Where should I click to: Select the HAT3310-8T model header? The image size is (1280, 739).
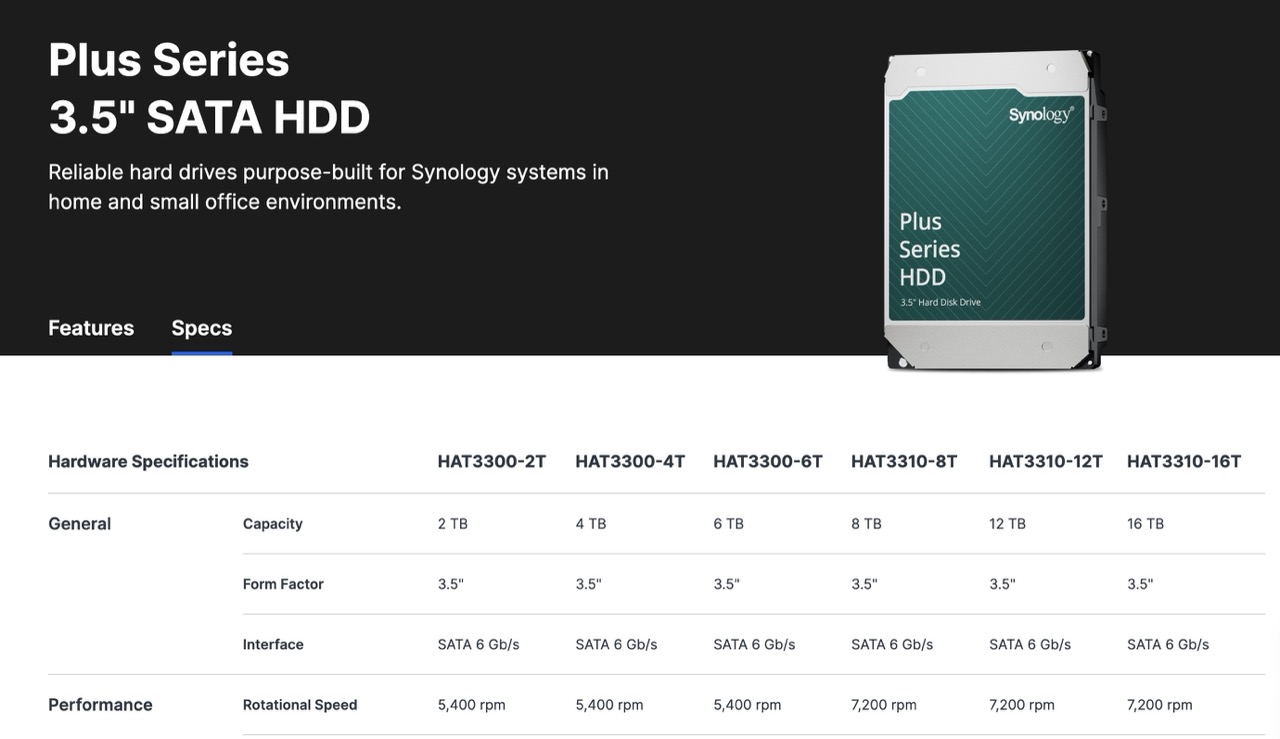click(903, 461)
